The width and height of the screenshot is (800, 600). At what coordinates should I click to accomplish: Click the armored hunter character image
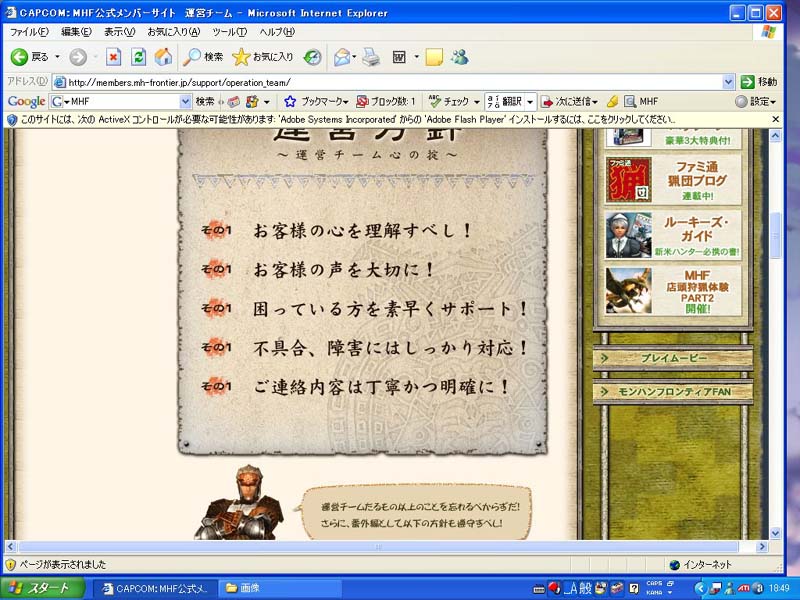[x=239, y=503]
